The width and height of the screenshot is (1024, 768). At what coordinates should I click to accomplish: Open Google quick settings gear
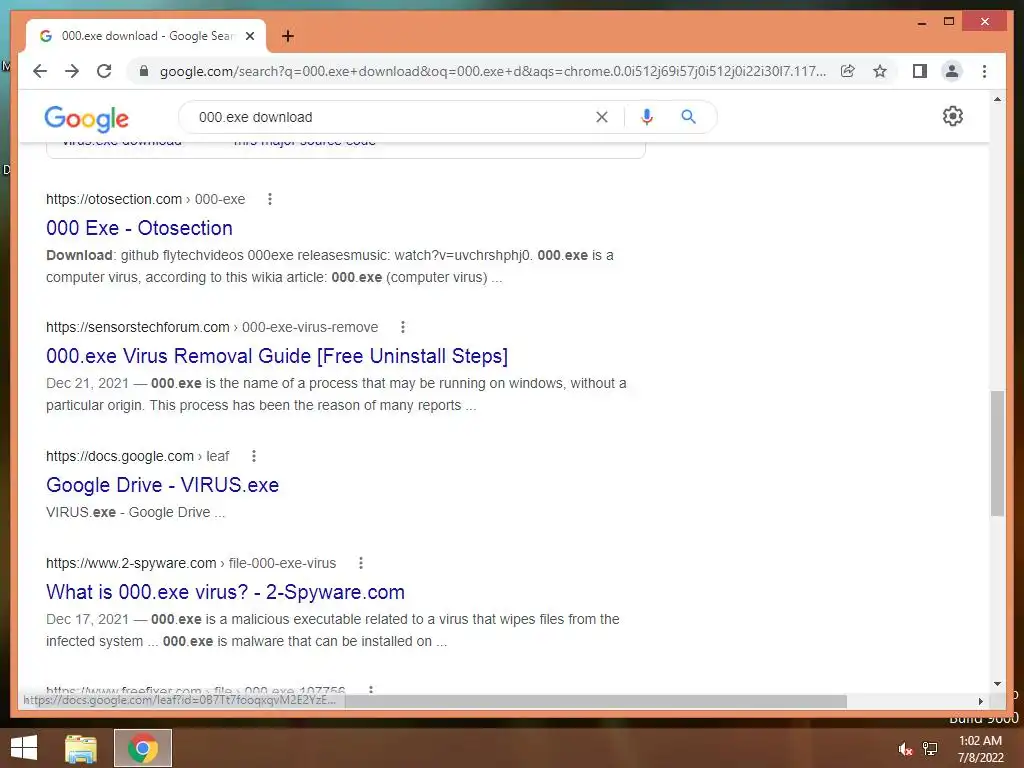click(953, 116)
